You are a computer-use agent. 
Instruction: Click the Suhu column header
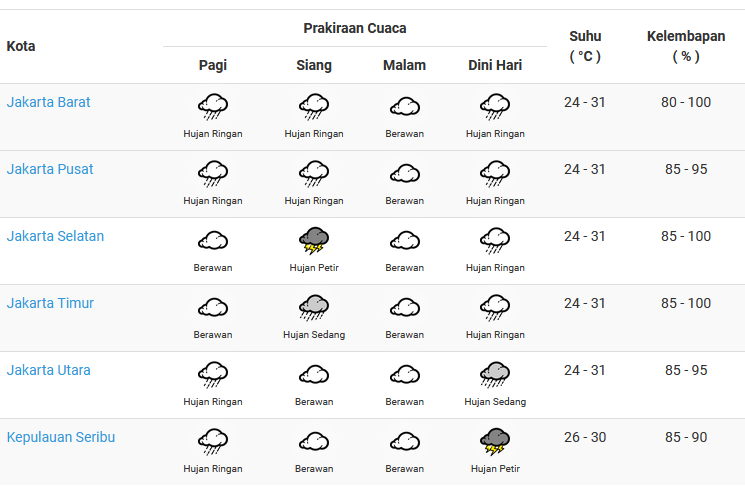pyautogui.click(x=585, y=46)
